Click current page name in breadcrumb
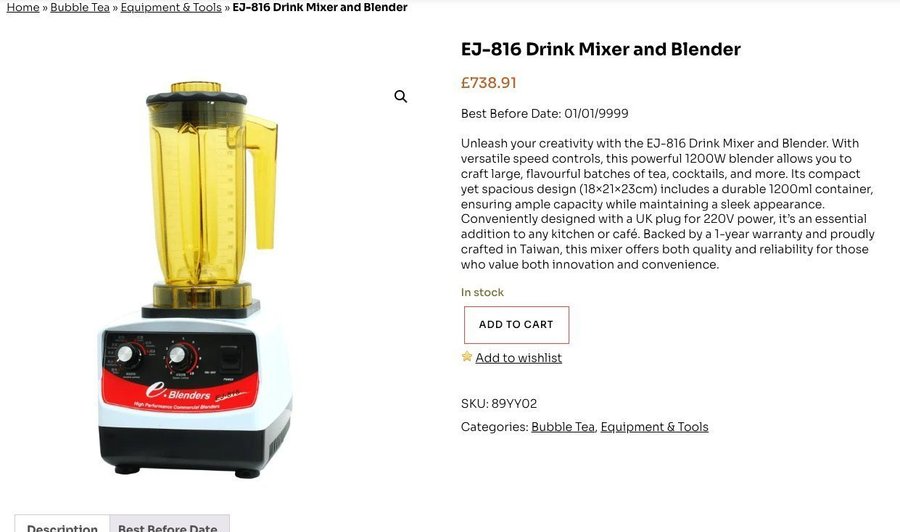The height and width of the screenshot is (532, 900). [320, 7]
